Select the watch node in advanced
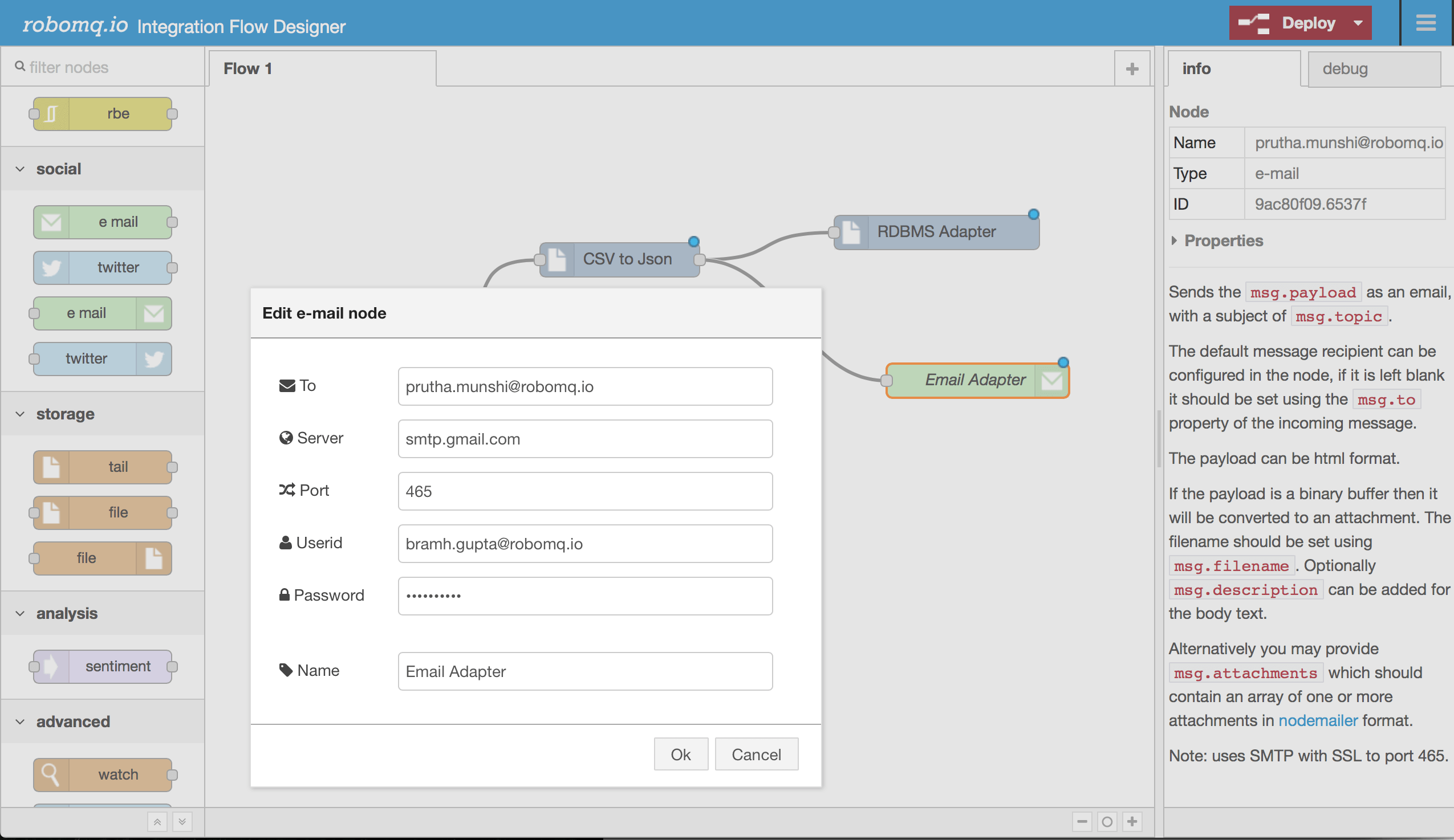Viewport: 1454px width, 840px height. 103,775
